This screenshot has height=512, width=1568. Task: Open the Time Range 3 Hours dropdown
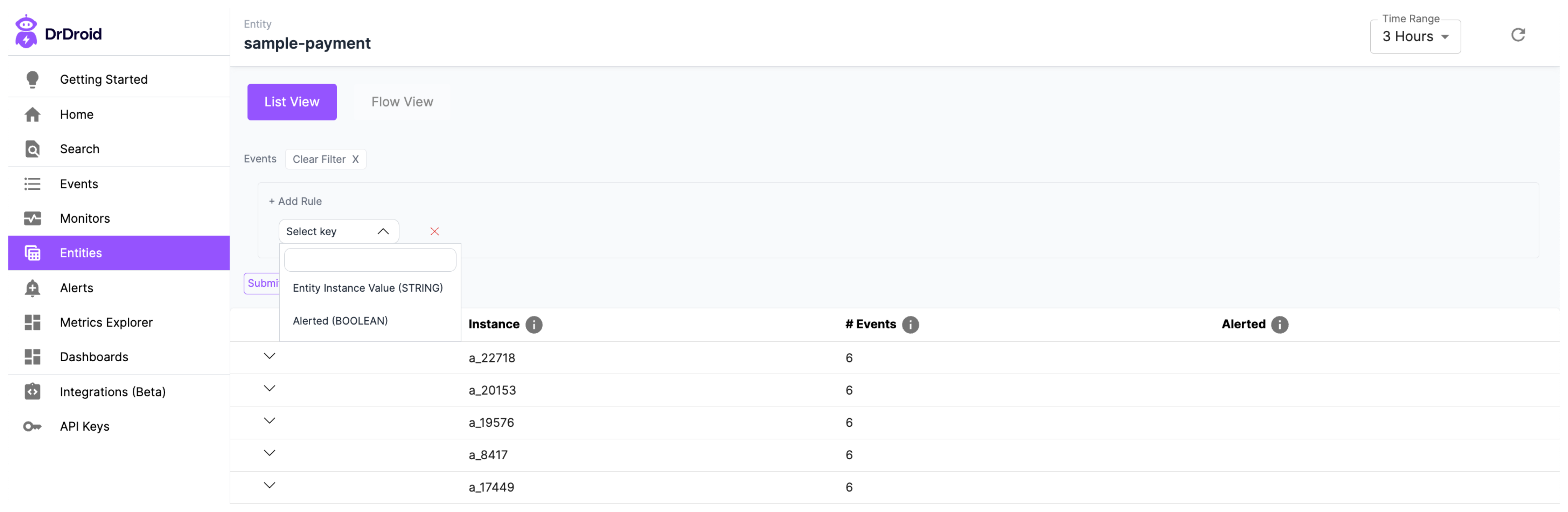click(1415, 37)
